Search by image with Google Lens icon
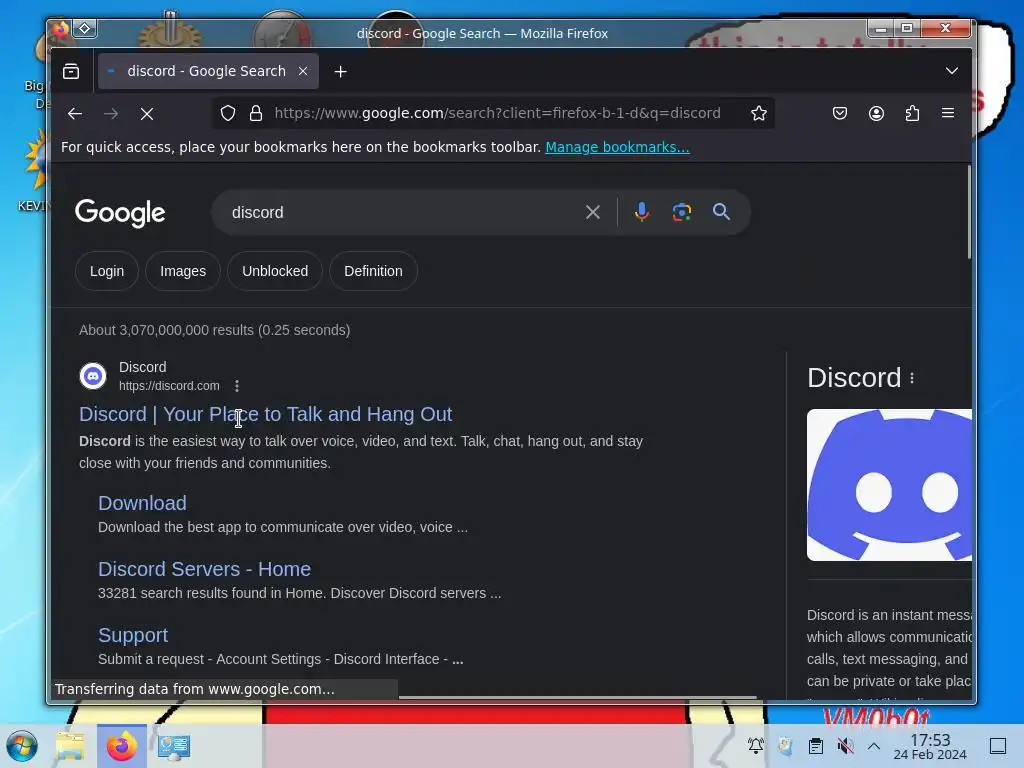Screen dimensions: 1024x768 click(682, 212)
